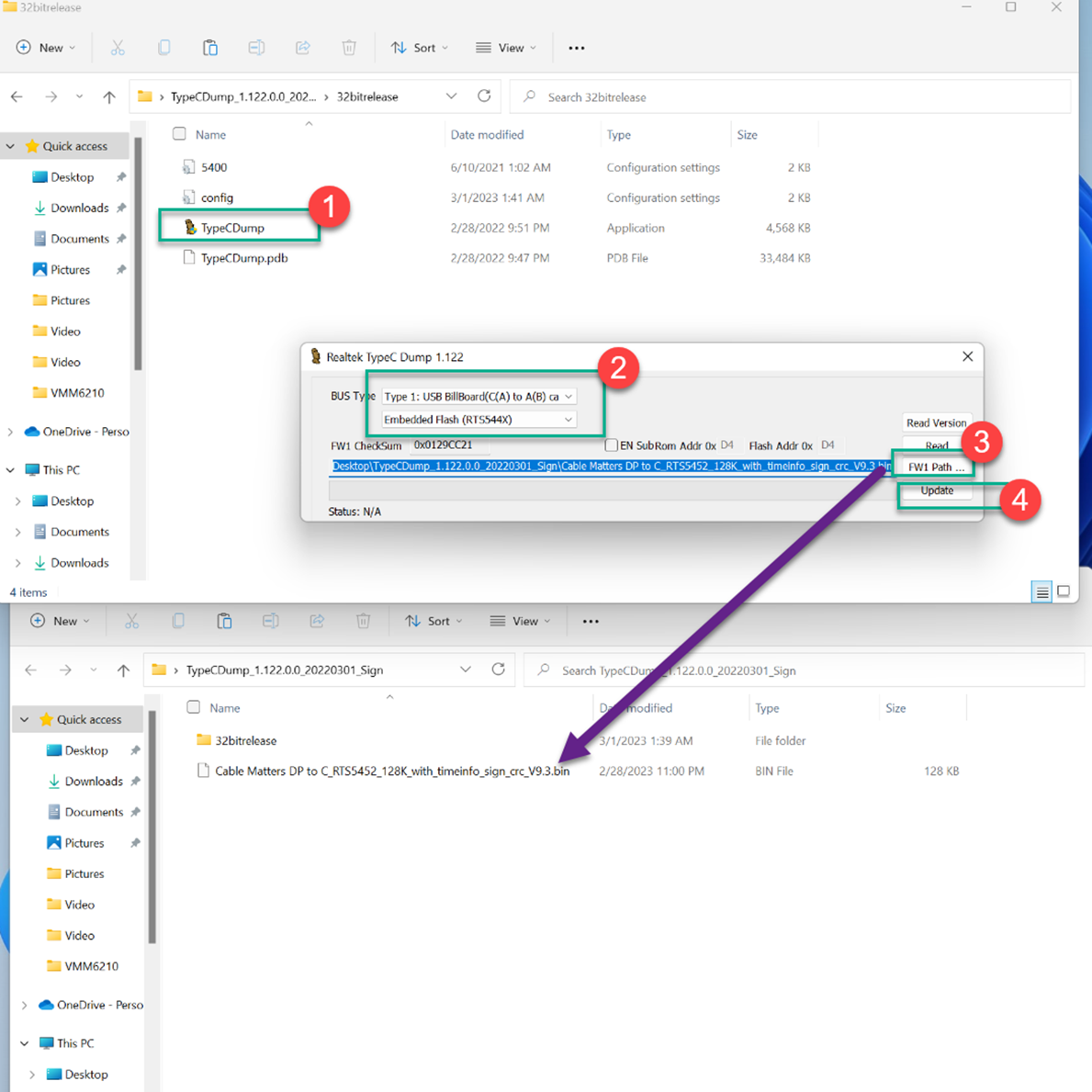Screen dimensions: 1092x1092
Task: Click the Cut icon in the TypeCDump_Sign window
Action: 131,621
